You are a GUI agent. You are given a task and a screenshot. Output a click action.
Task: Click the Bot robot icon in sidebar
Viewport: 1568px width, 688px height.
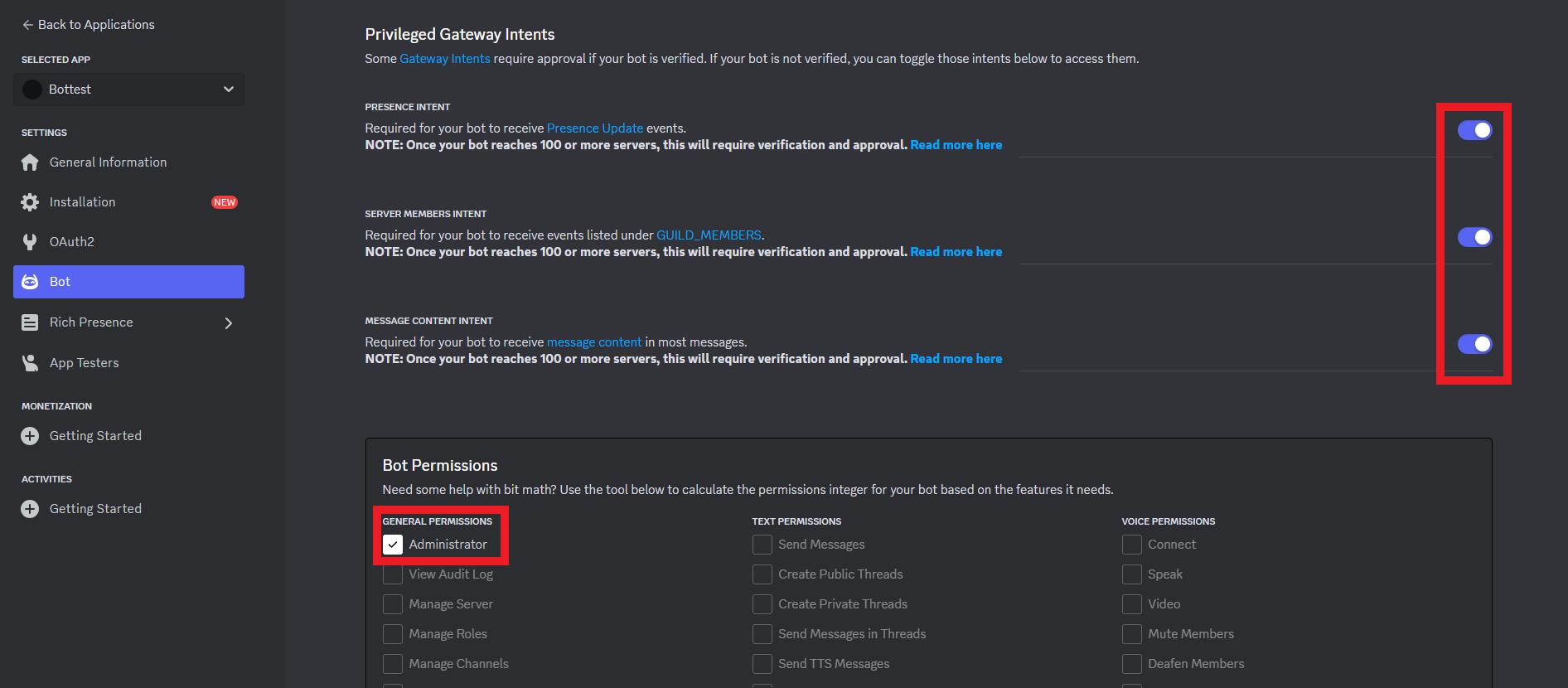point(30,282)
